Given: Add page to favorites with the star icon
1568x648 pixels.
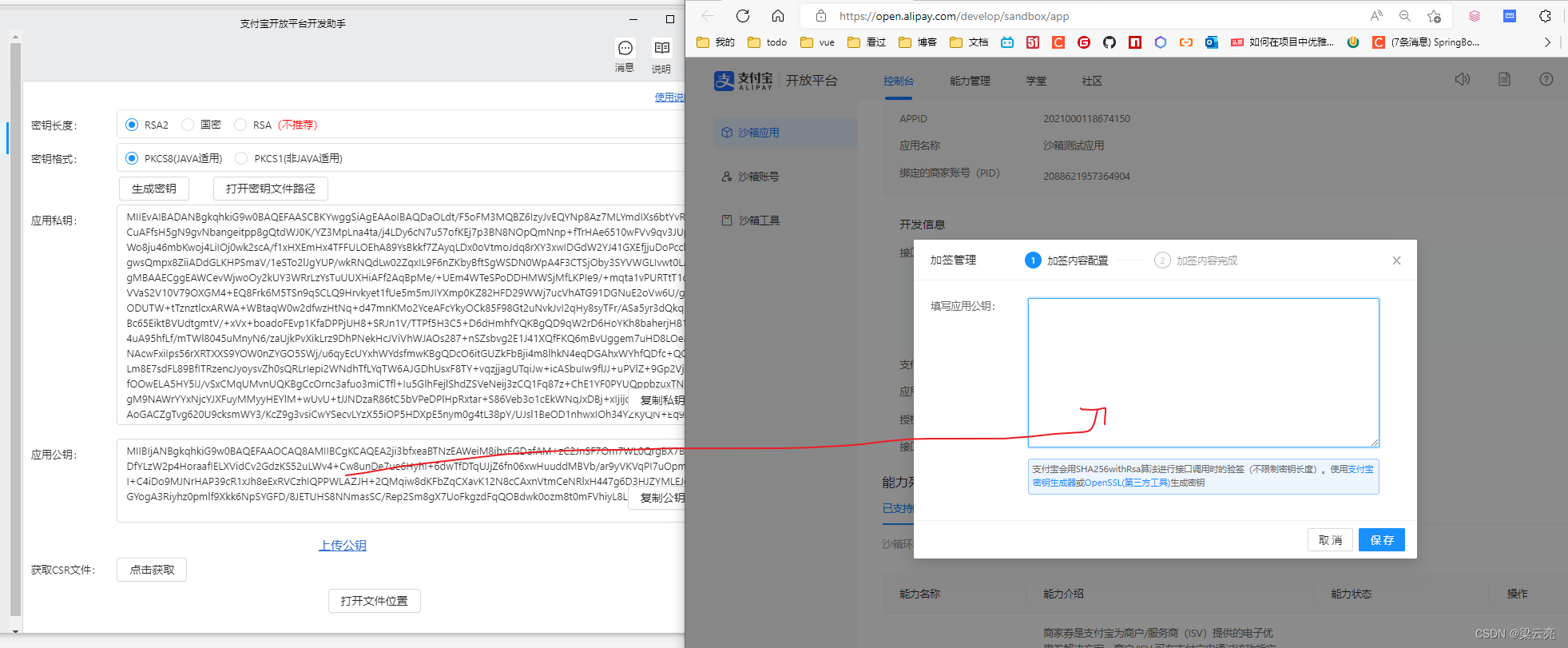Looking at the screenshot, I should (x=1435, y=16).
